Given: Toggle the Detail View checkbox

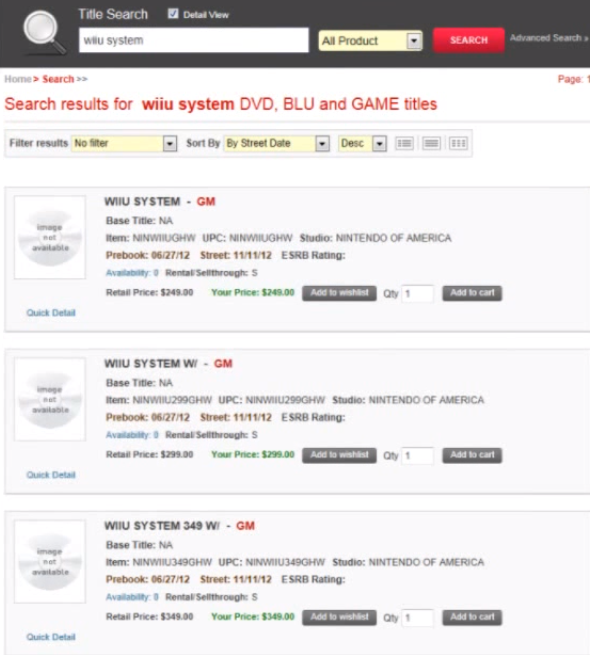Looking at the screenshot, I should tap(173, 14).
